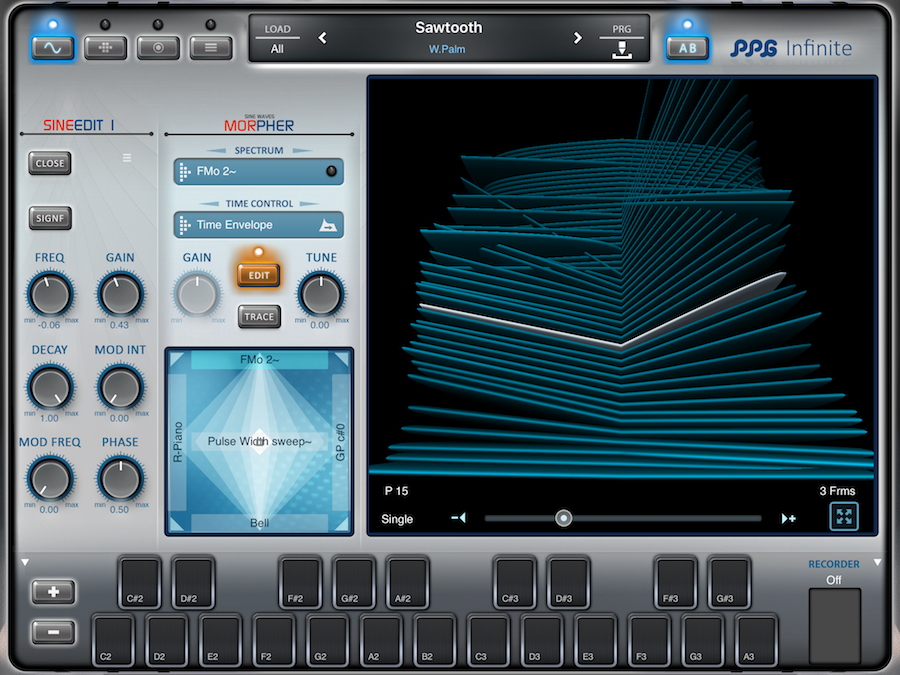Select next spectrum with right arrow
Screen dimensions: 900x675
[302, 150]
